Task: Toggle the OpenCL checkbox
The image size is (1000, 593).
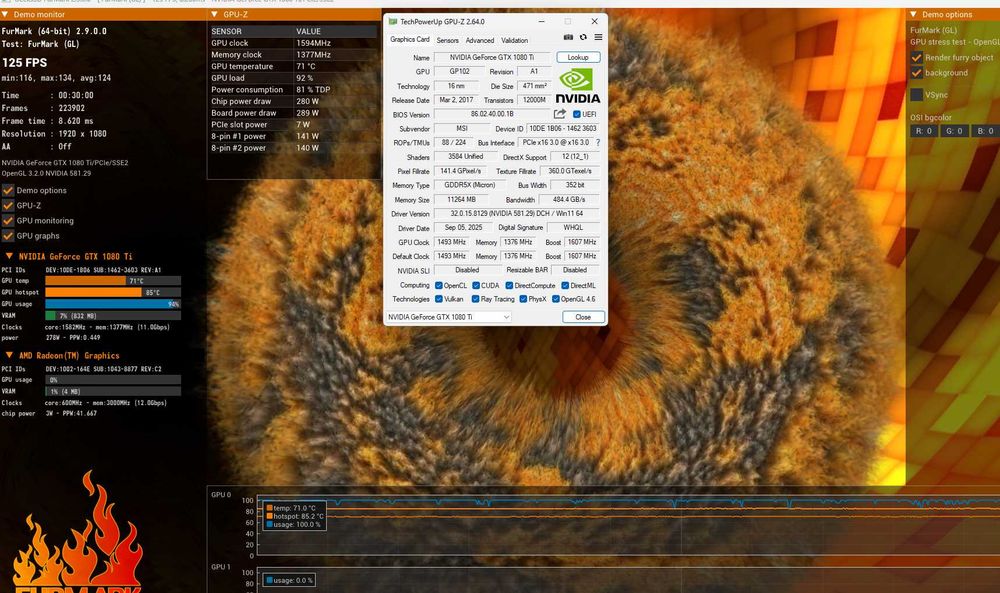Action: click(439, 286)
